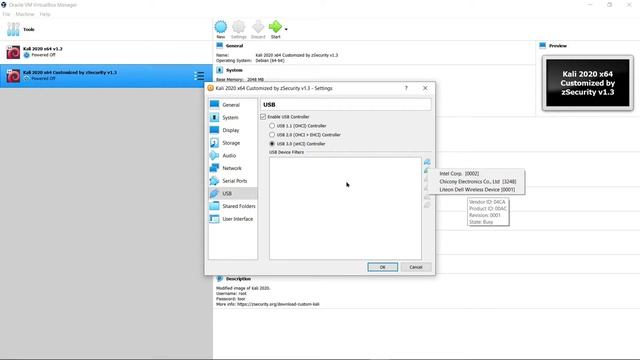This screenshot has height=360, width=640.
Task: Open the Storage settings category
Action: pyautogui.click(x=233, y=143)
